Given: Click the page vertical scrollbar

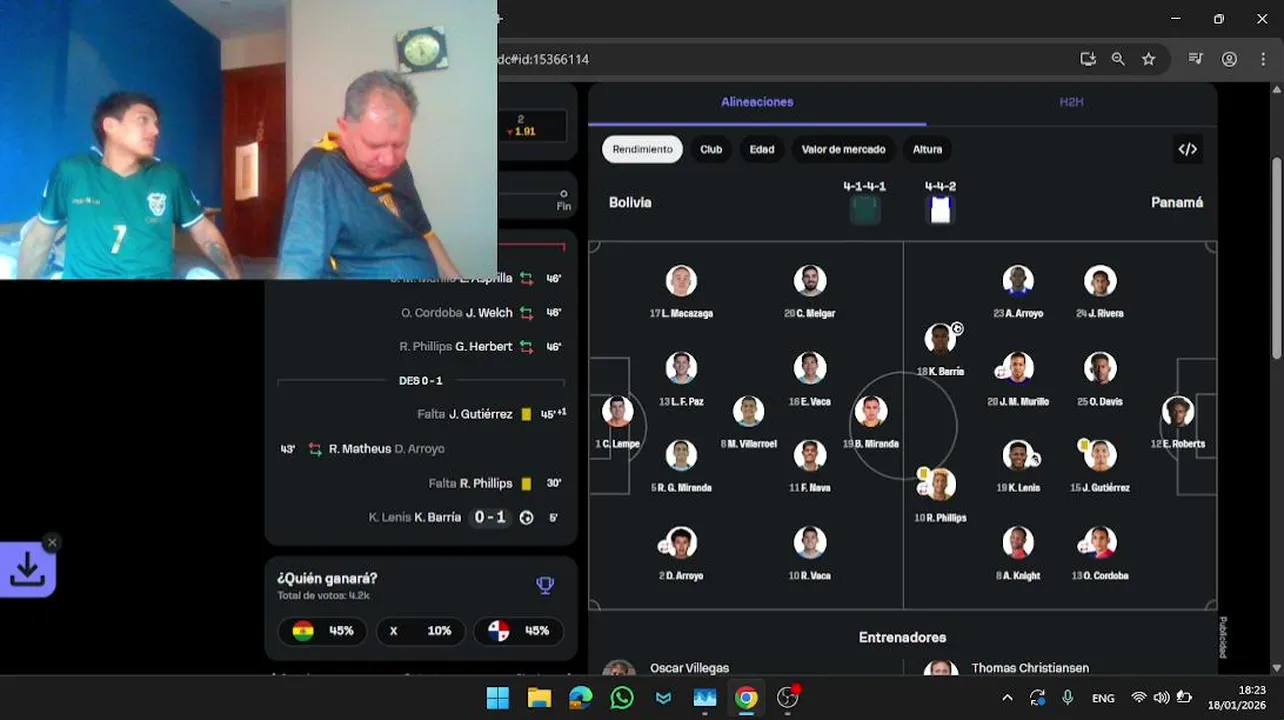Looking at the screenshot, I should pyautogui.click(x=1276, y=260).
